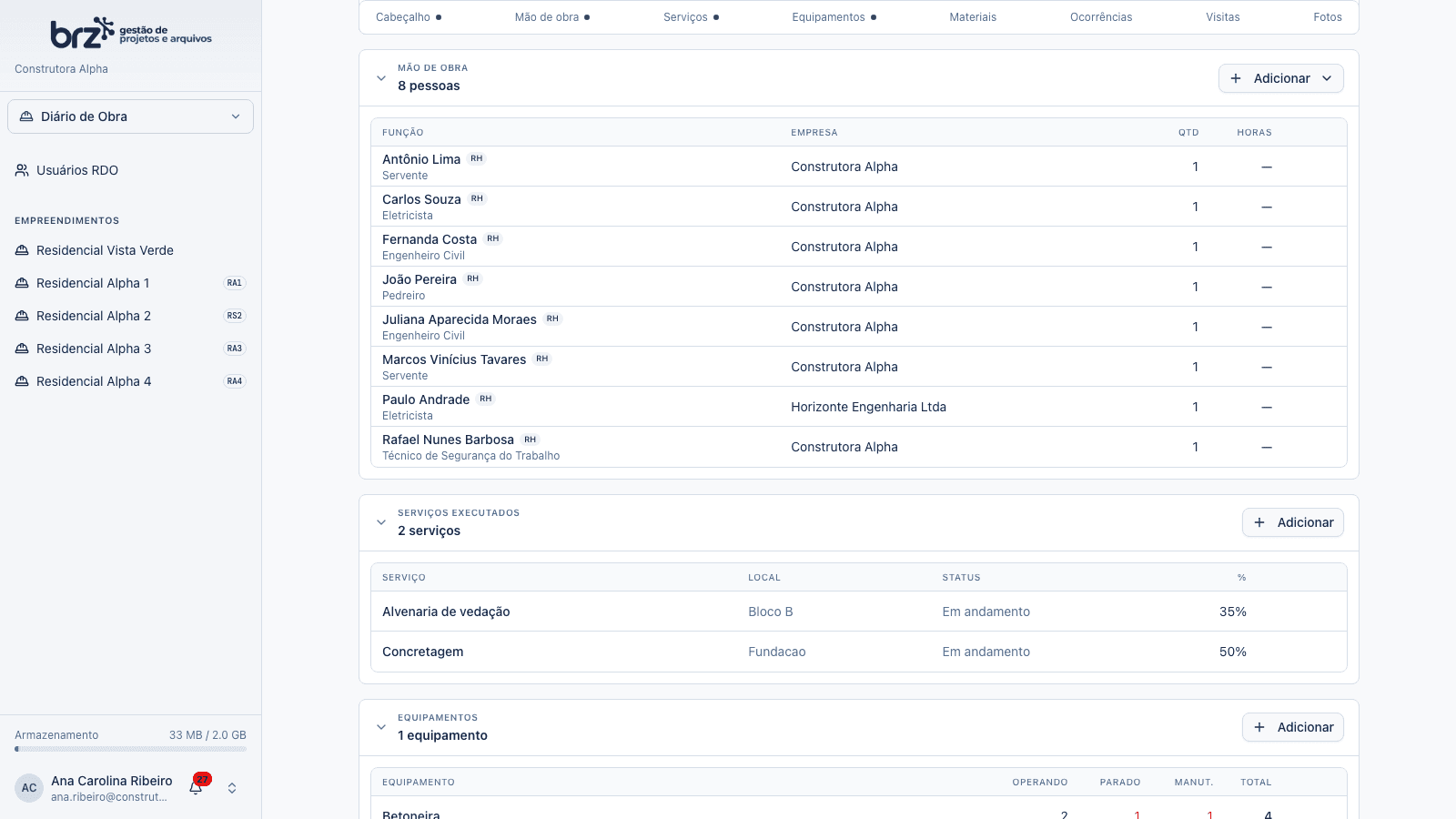Open the Diário de Obra module dropdown
Viewport: 1456px width, 819px height.
coord(131,116)
